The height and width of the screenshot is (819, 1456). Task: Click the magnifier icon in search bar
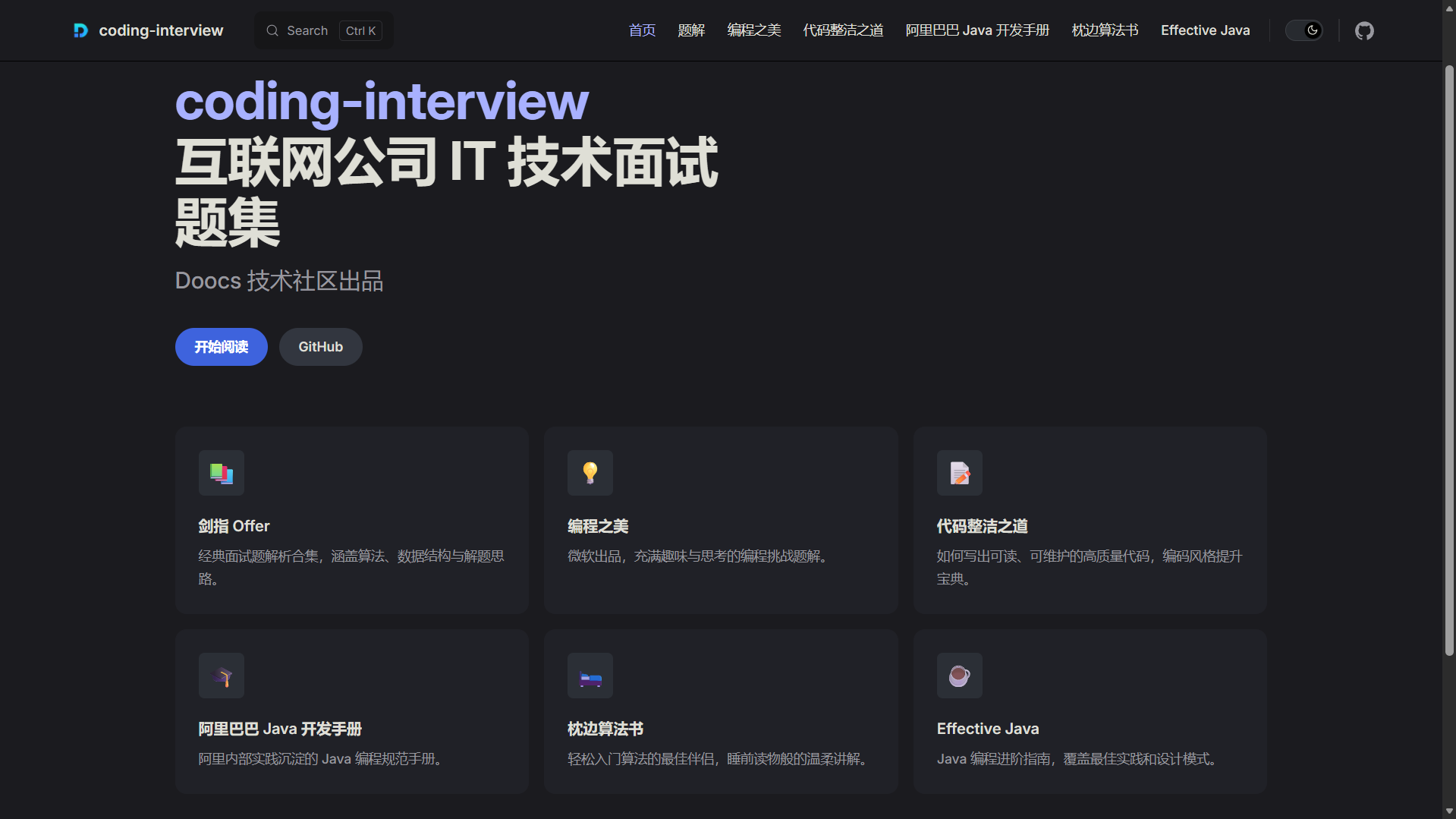[x=272, y=30]
